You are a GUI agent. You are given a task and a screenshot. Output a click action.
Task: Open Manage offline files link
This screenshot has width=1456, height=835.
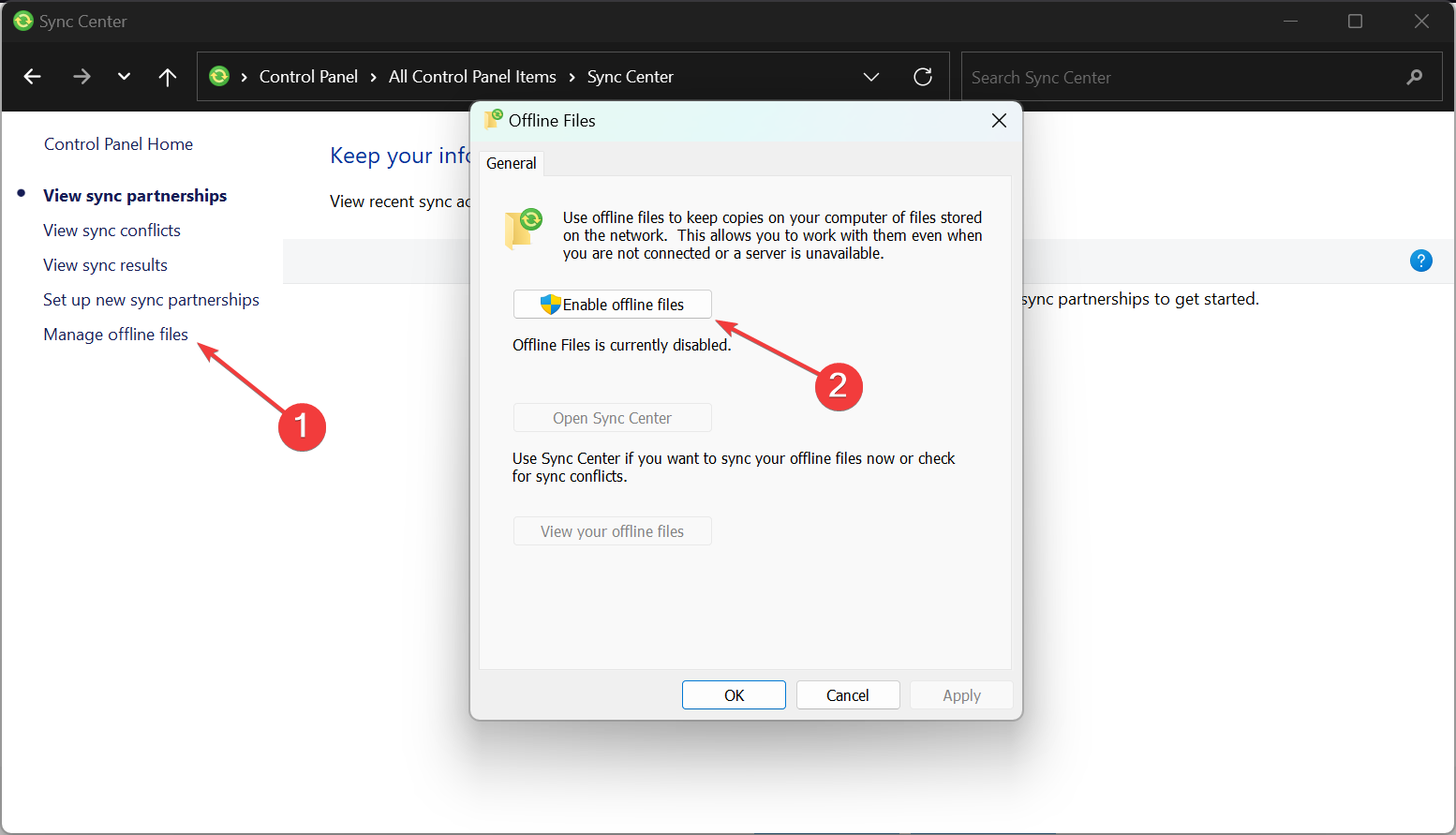coord(115,335)
